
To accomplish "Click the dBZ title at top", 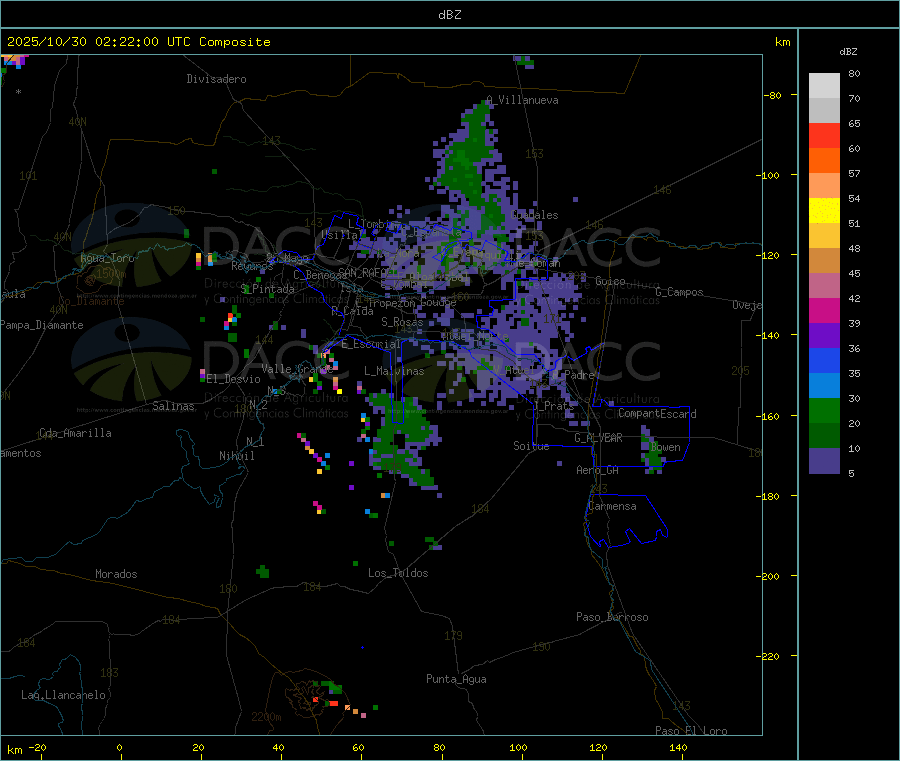I will click(449, 15).
